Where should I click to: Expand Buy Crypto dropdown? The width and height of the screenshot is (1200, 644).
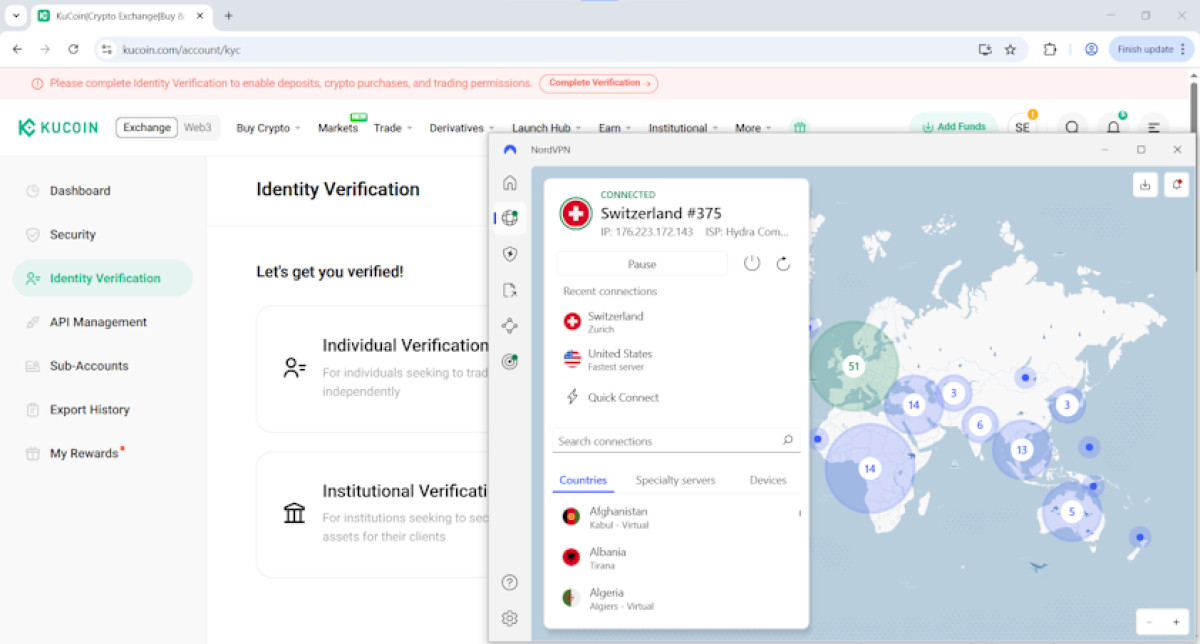(x=268, y=128)
